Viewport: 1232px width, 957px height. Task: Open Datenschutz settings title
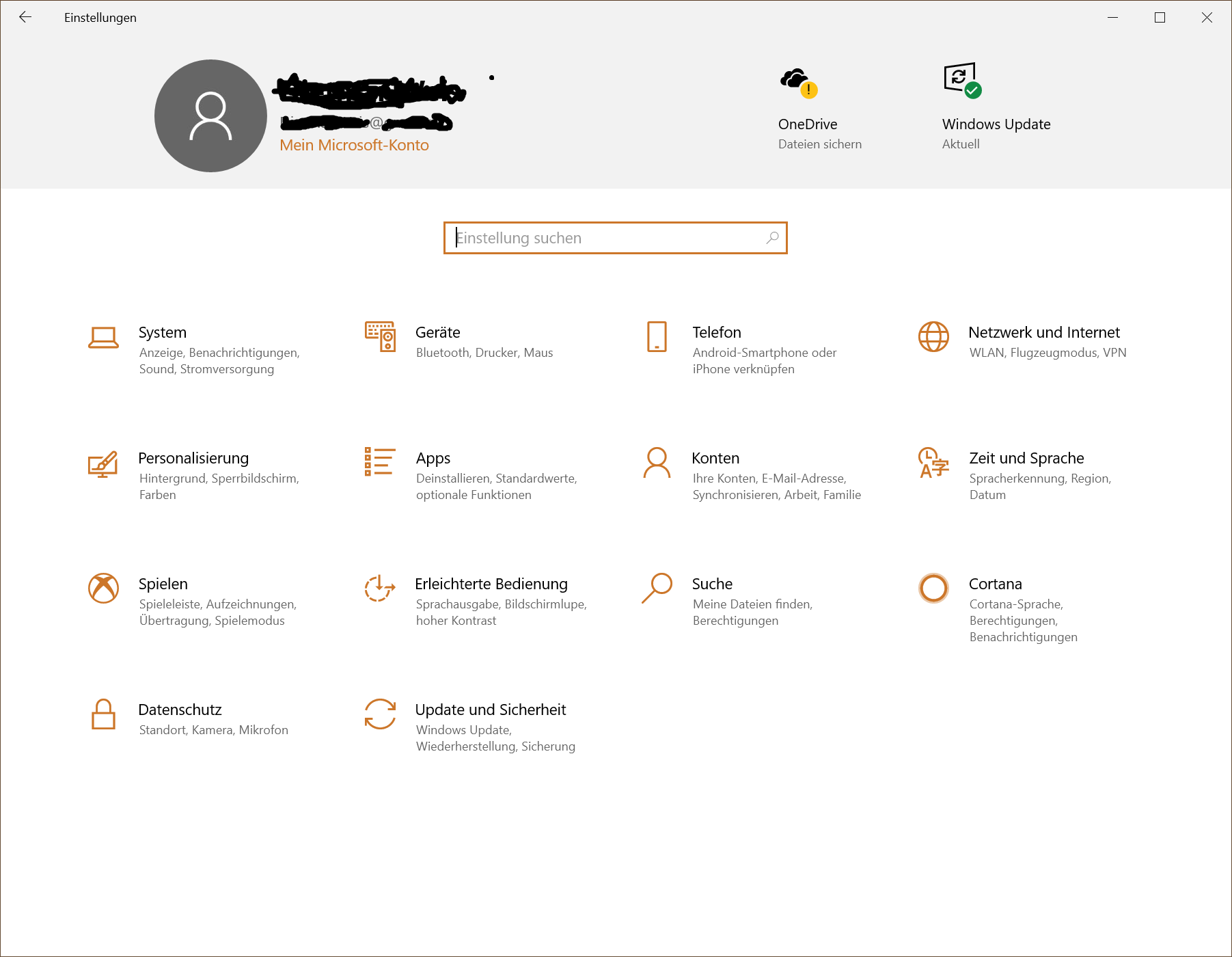point(180,710)
